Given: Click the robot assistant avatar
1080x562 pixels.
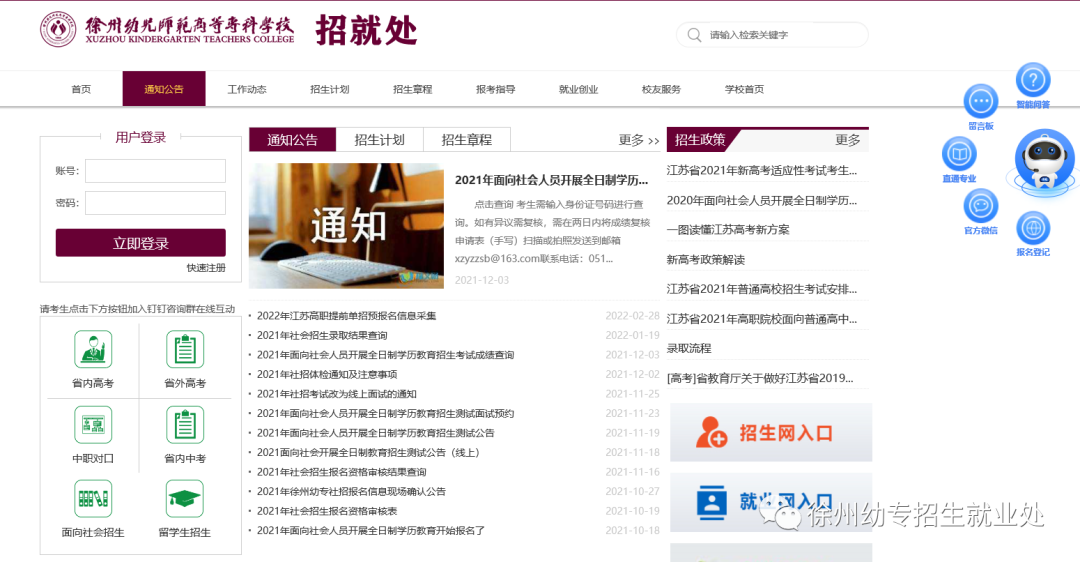Looking at the screenshot, I should [x=1044, y=162].
